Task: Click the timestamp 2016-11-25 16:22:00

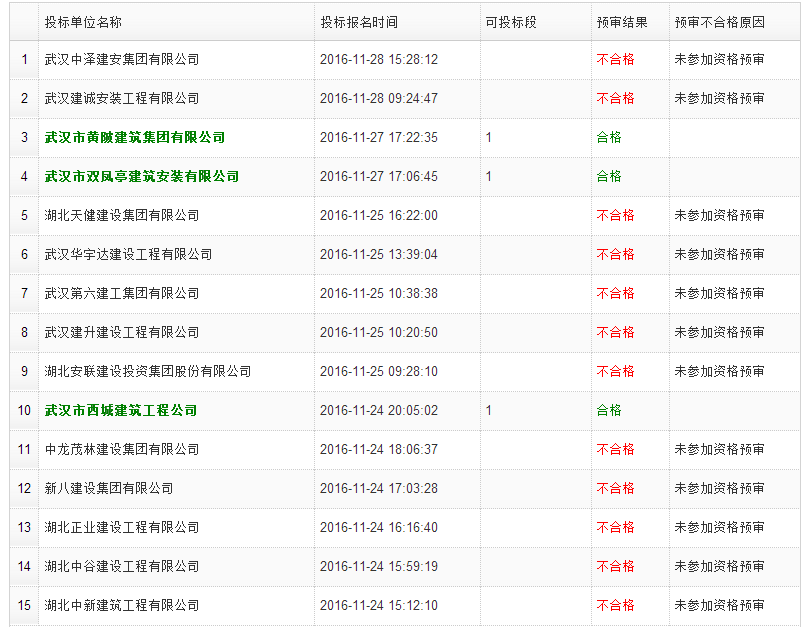Action: [379, 215]
